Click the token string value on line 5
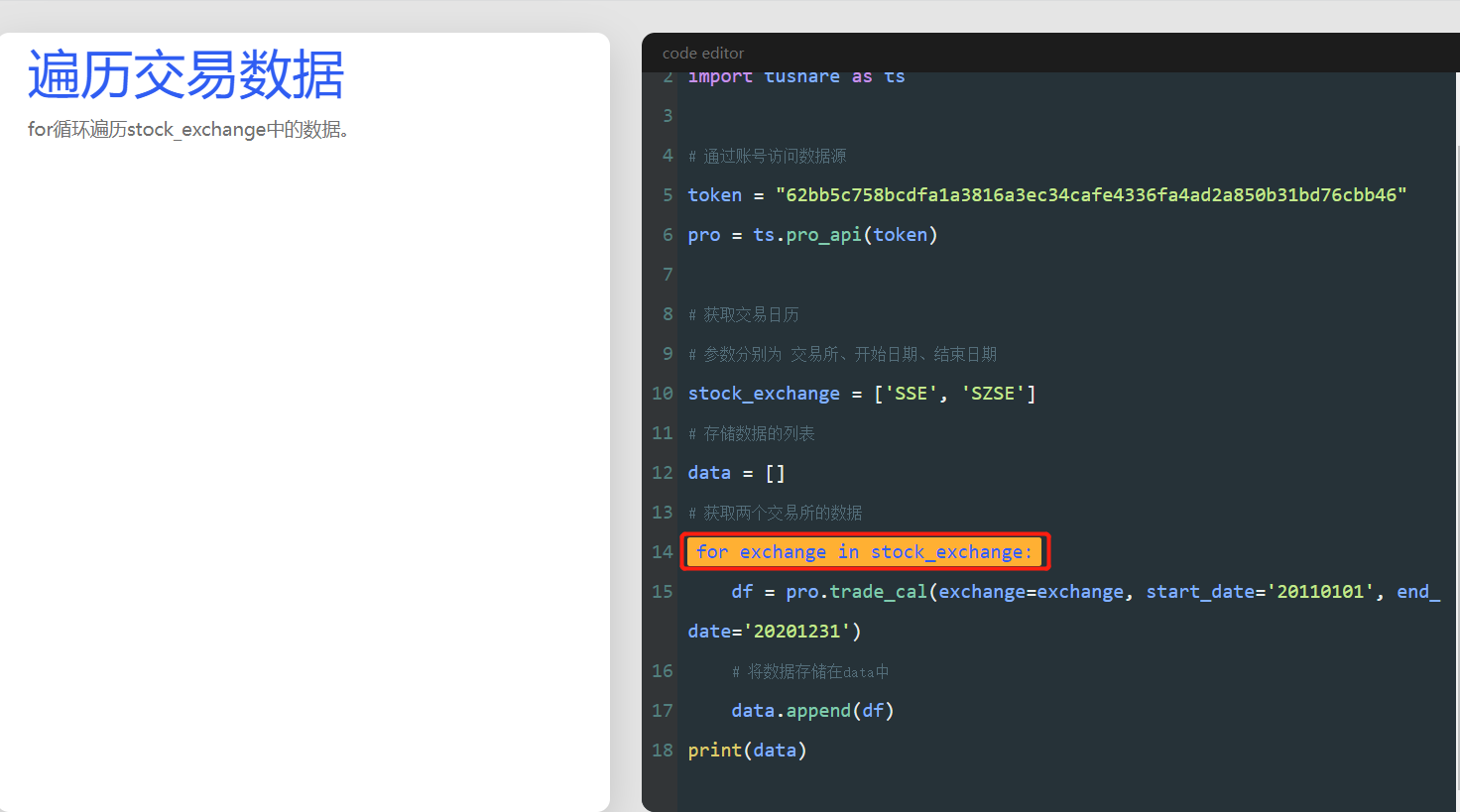1460x812 pixels. tap(1091, 195)
